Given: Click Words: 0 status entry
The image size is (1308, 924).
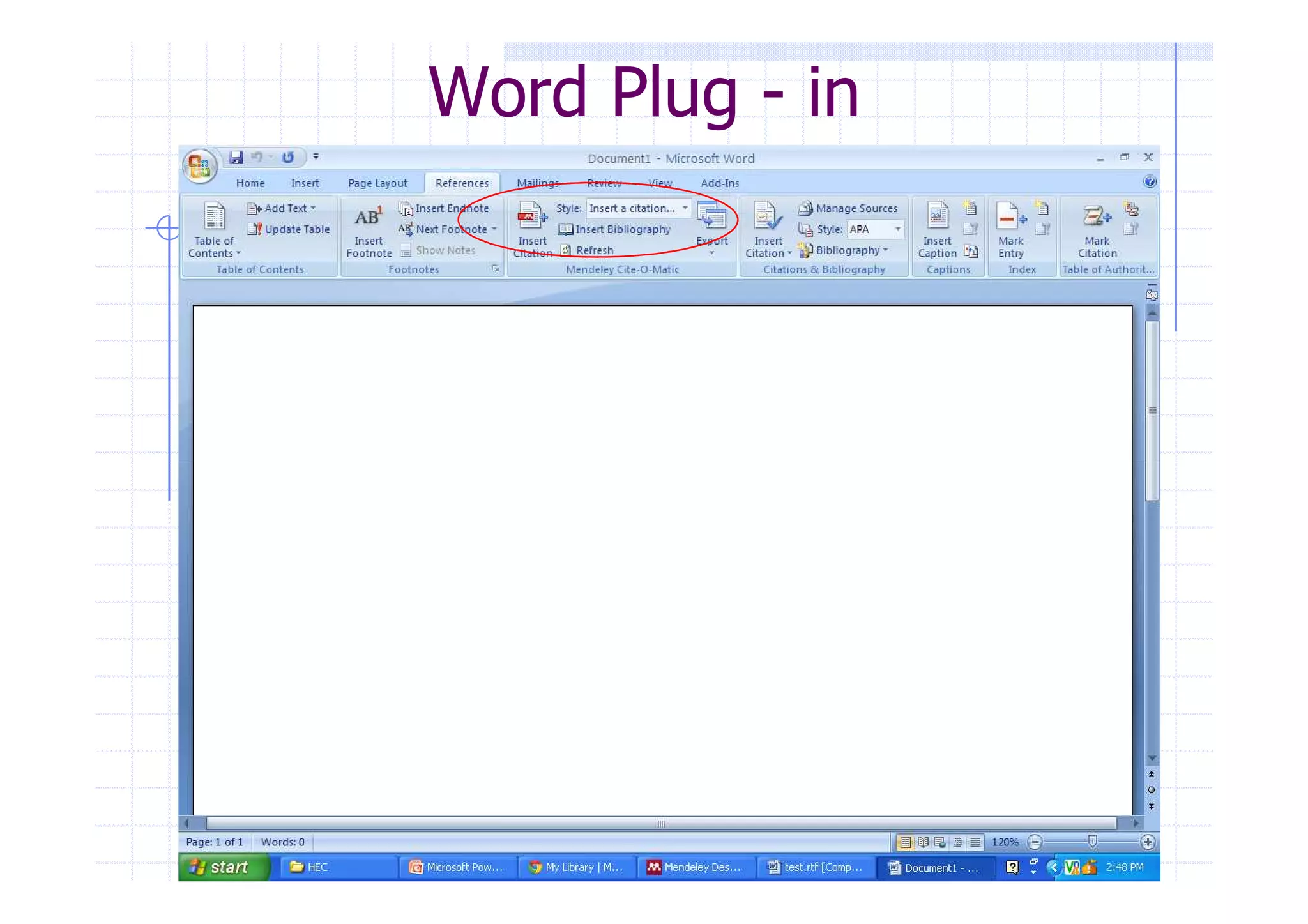Looking at the screenshot, I should coord(282,842).
